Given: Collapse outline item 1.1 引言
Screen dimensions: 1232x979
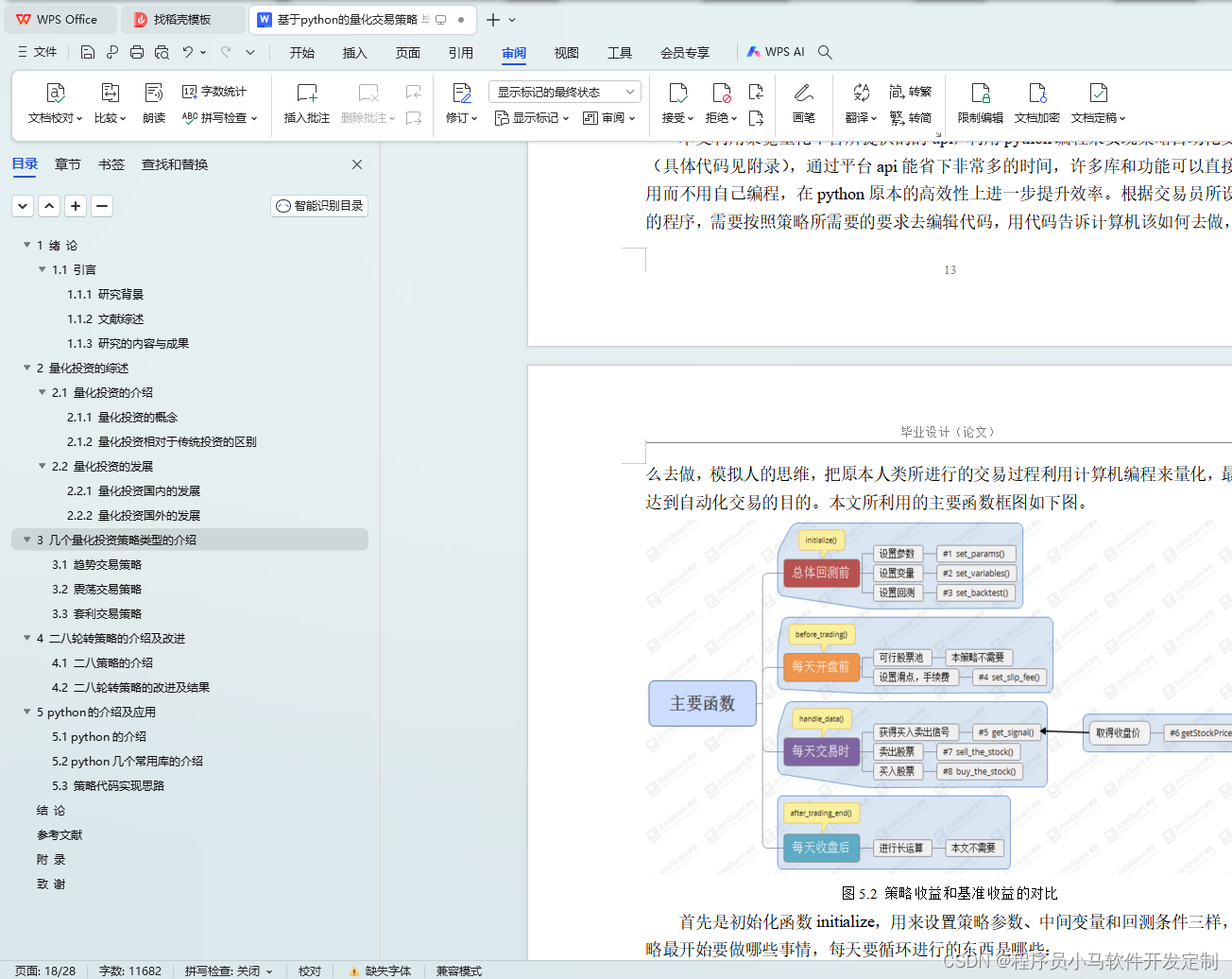Looking at the screenshot, I should (43, 269).
